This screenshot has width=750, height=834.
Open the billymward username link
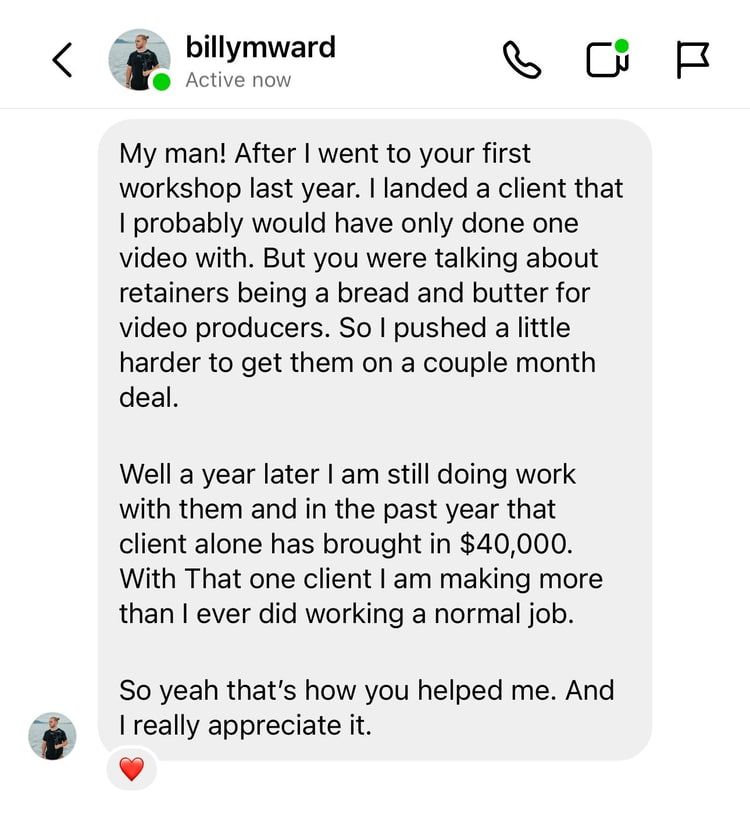(261, 47)
